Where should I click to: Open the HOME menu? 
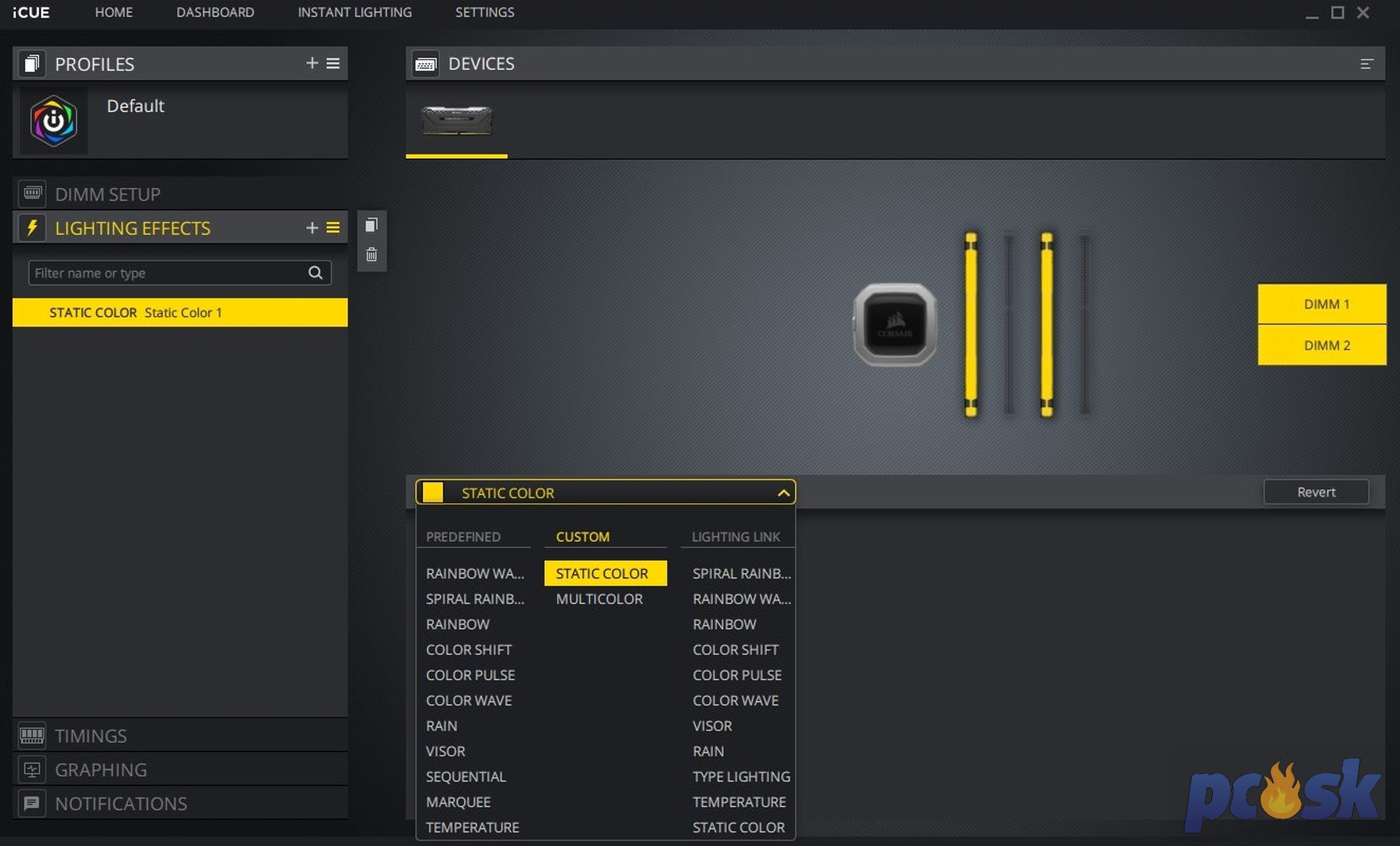coord(114,13)
